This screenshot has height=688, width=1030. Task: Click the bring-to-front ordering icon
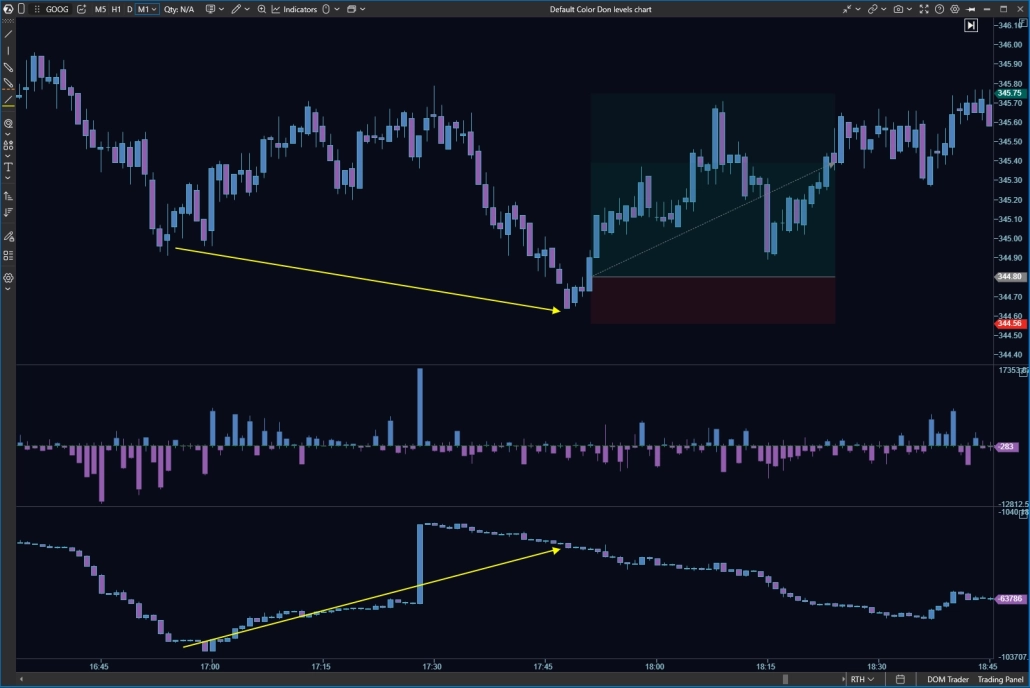pyautogui.click(x=8, y=196)
